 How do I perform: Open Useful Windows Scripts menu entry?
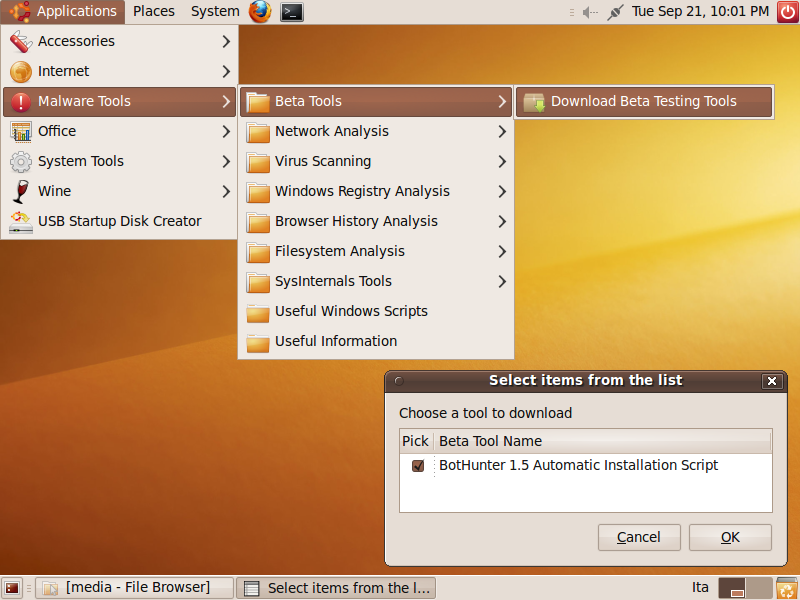click(376, 312)
